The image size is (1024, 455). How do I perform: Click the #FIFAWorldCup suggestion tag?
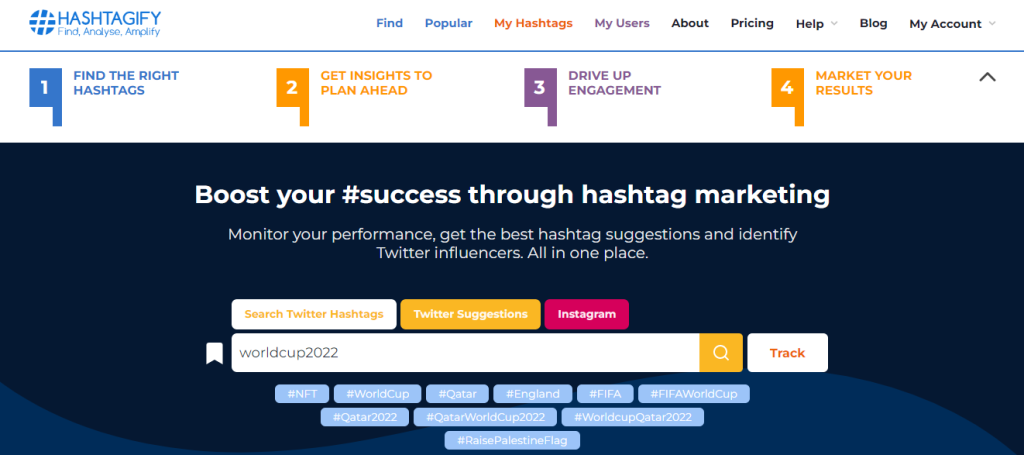tap(694, 394)
